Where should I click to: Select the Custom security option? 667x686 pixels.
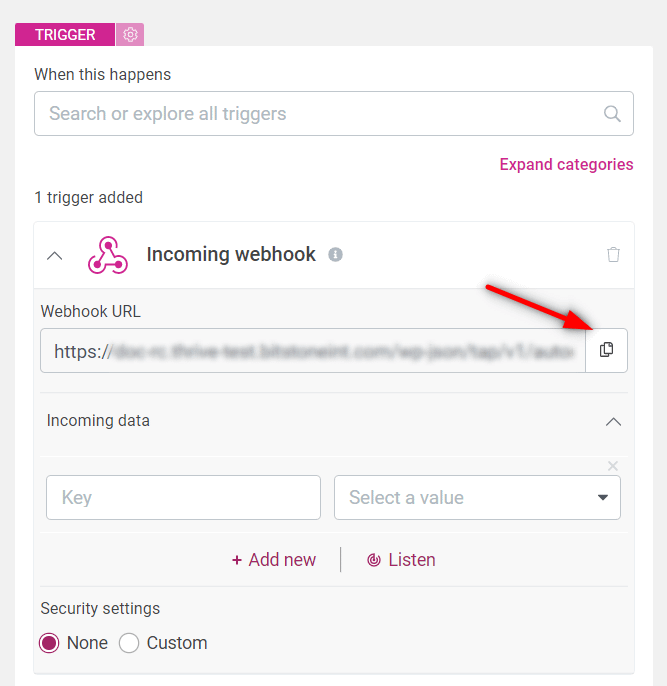[x=129, y=643]
